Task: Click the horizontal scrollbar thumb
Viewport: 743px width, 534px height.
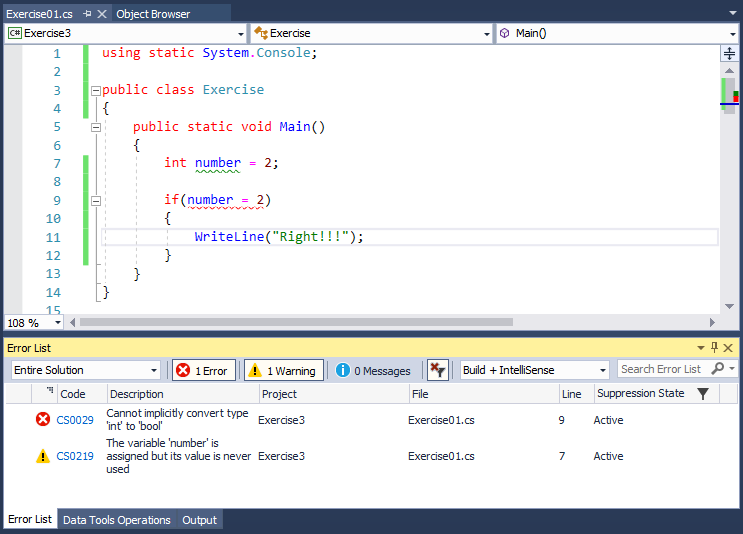Action: (296, 322)
